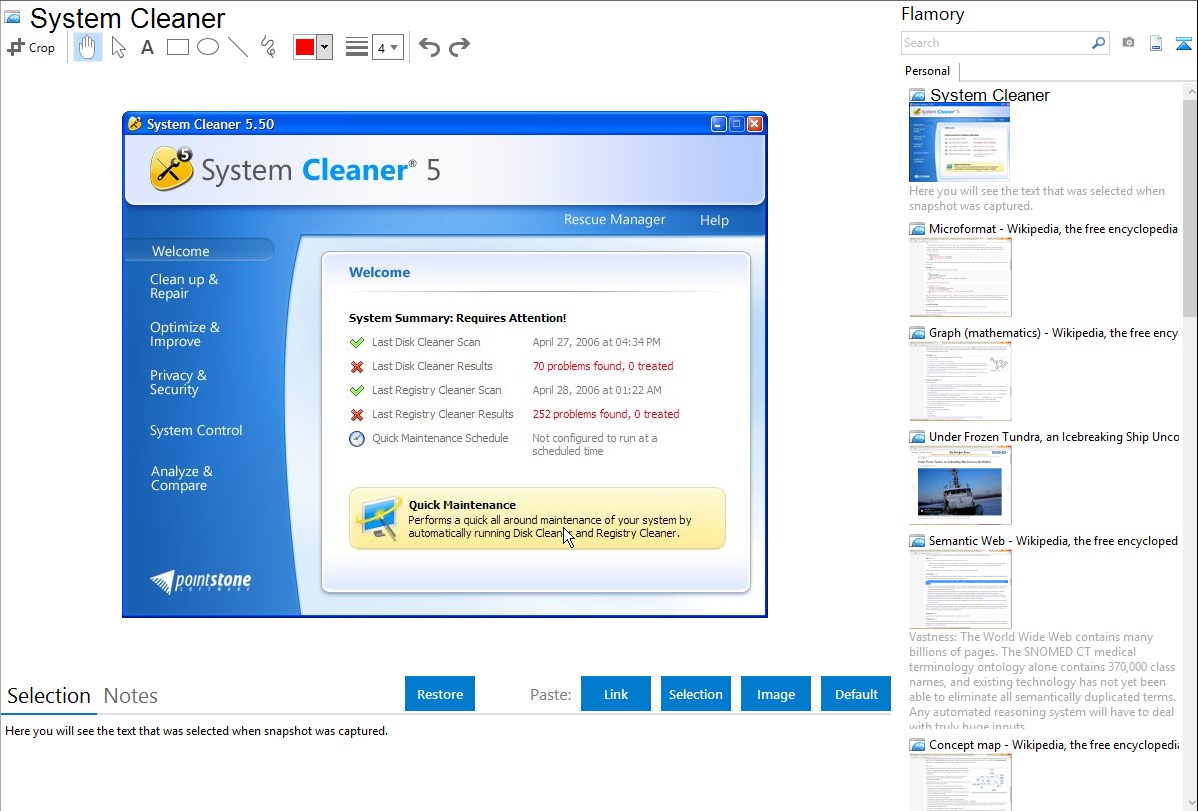Viewport: 1198px width, 811px height.
Task: Click the Paste Default button
Action: [856, 694]
